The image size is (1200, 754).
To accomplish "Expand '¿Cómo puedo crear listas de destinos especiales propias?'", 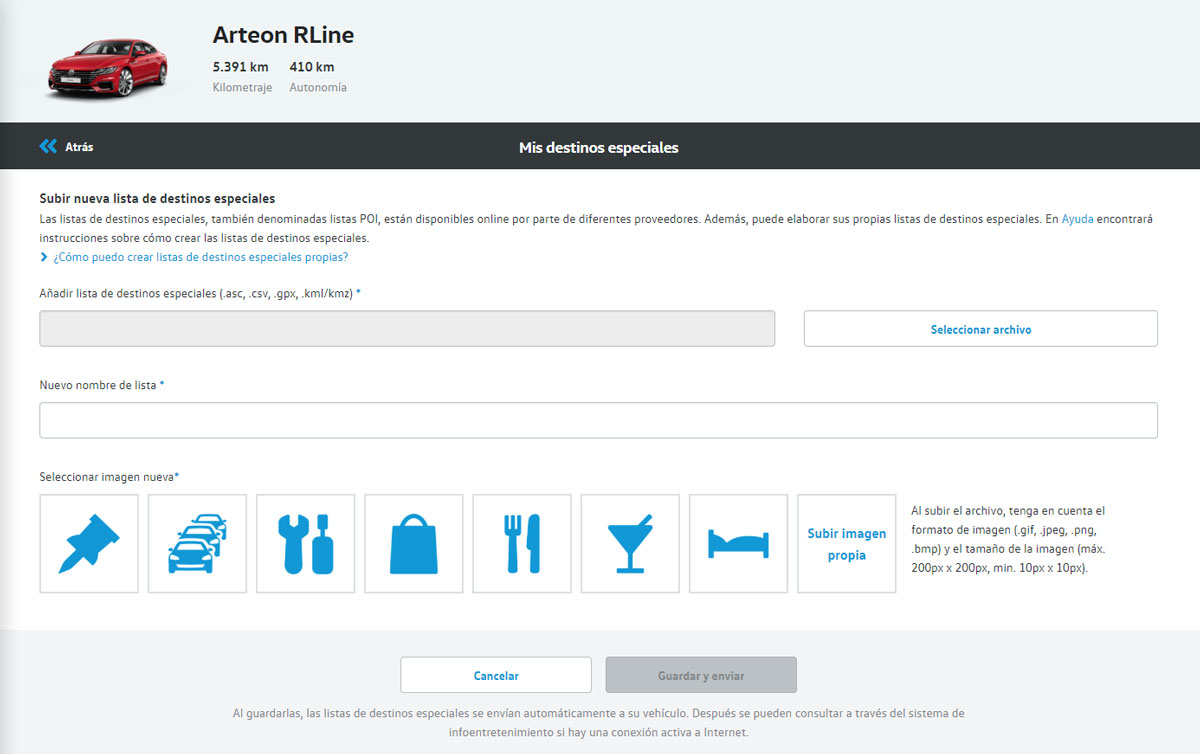I will click(200, 257).
